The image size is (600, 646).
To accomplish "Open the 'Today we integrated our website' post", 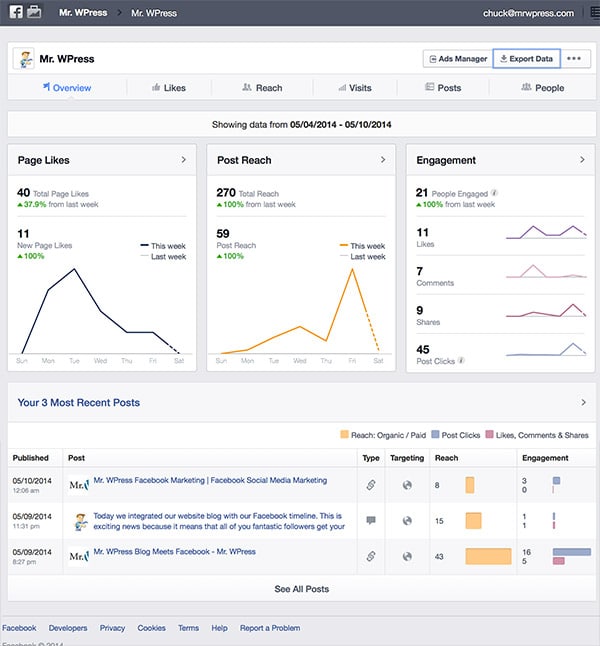I will tap(219, 521).
